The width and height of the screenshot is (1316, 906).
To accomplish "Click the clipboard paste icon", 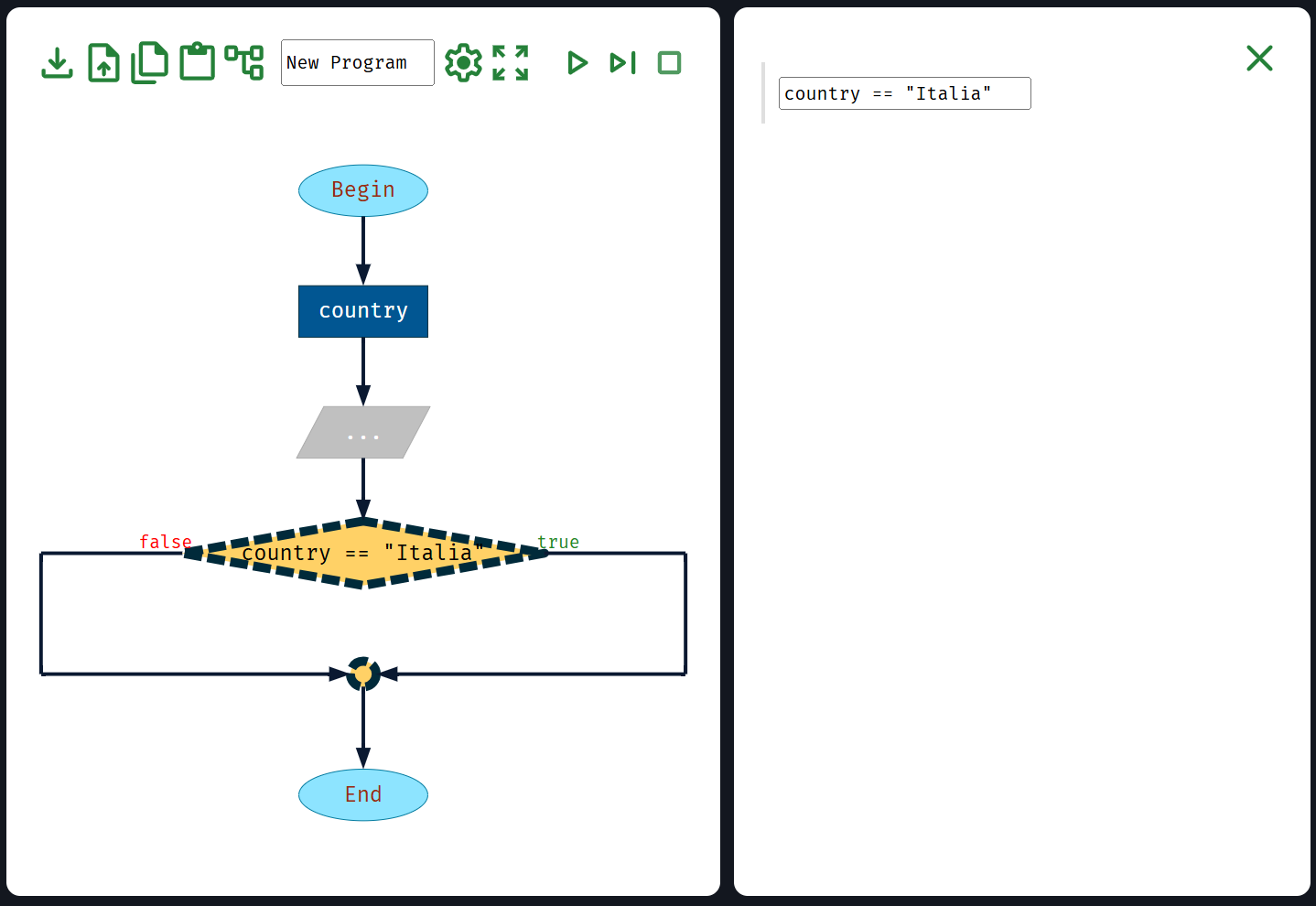I will click(x=197, y=63).
